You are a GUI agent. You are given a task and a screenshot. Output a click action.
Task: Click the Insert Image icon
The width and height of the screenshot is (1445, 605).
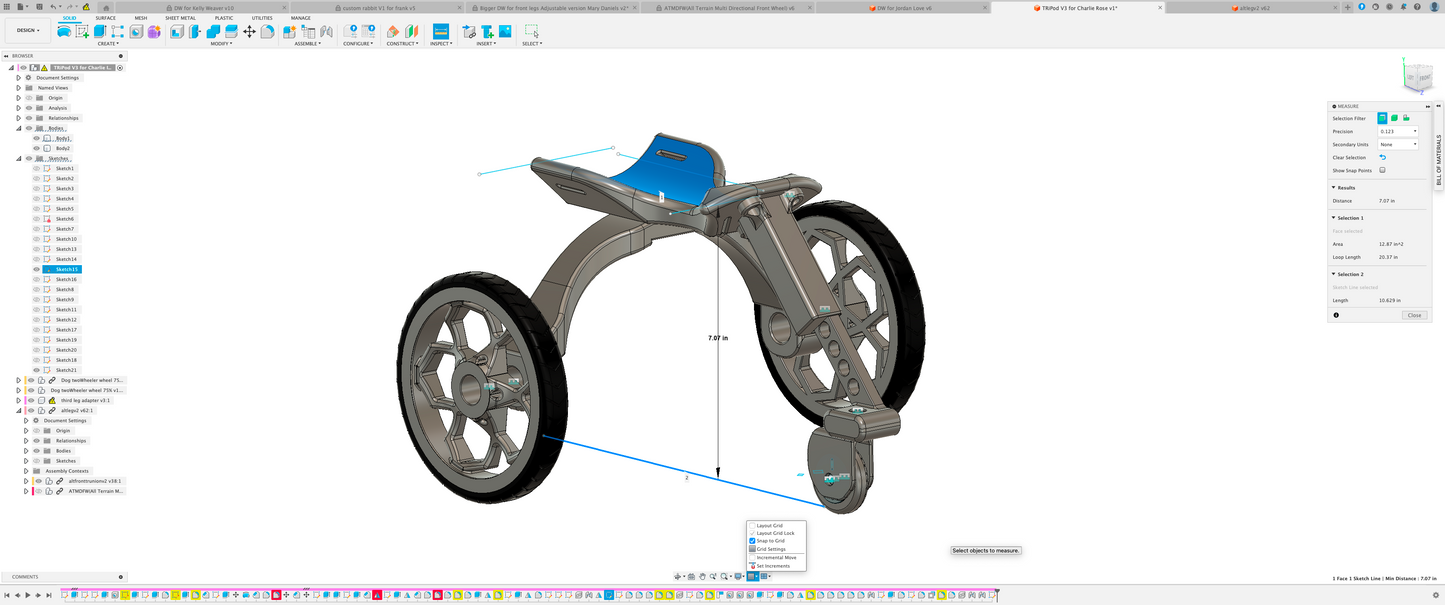(x=505, y=32)
